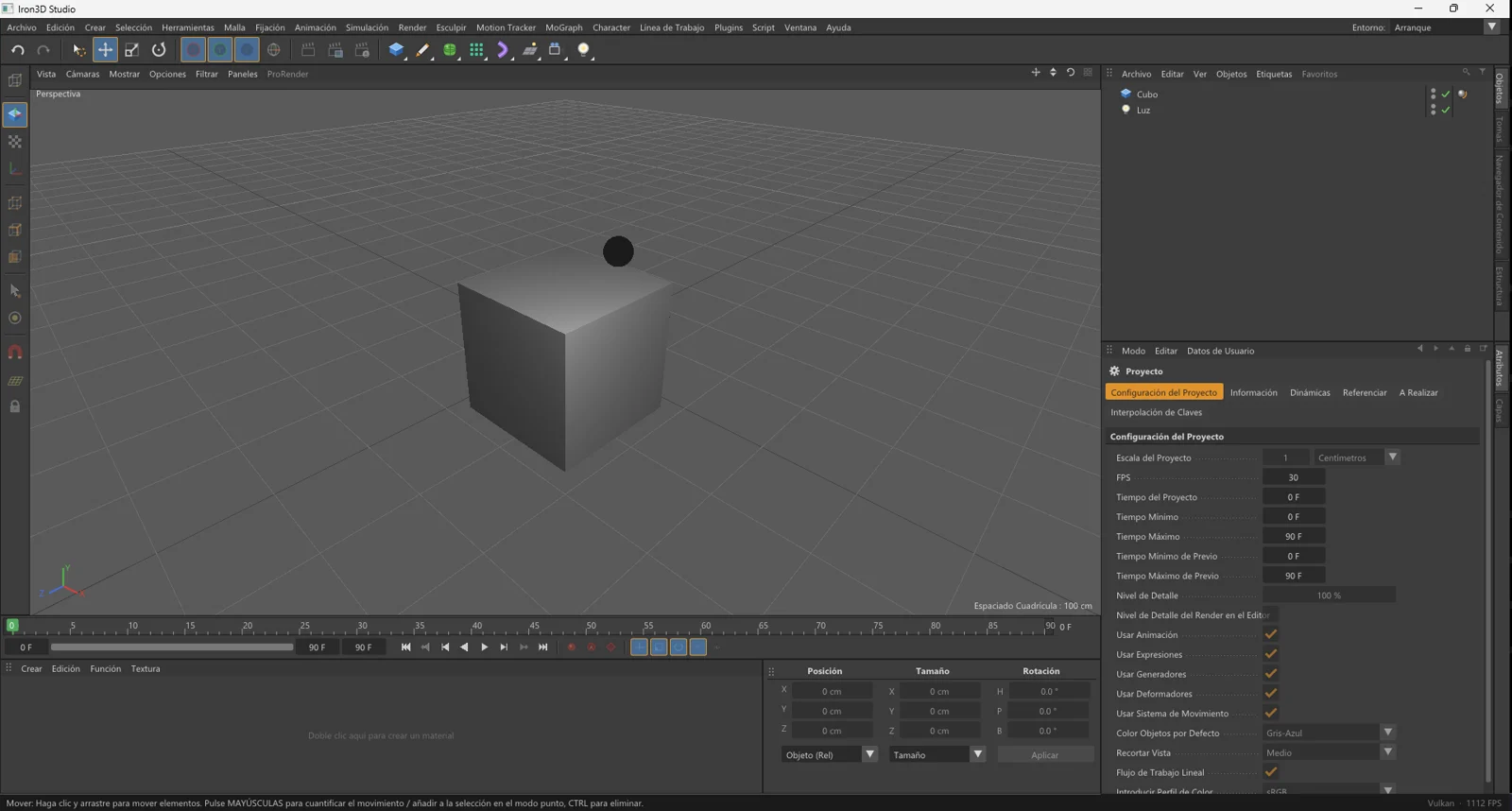Click the Interpolación de Claves button
This screenshot has width=1512, height=811.
click(x=1157, y=412)
